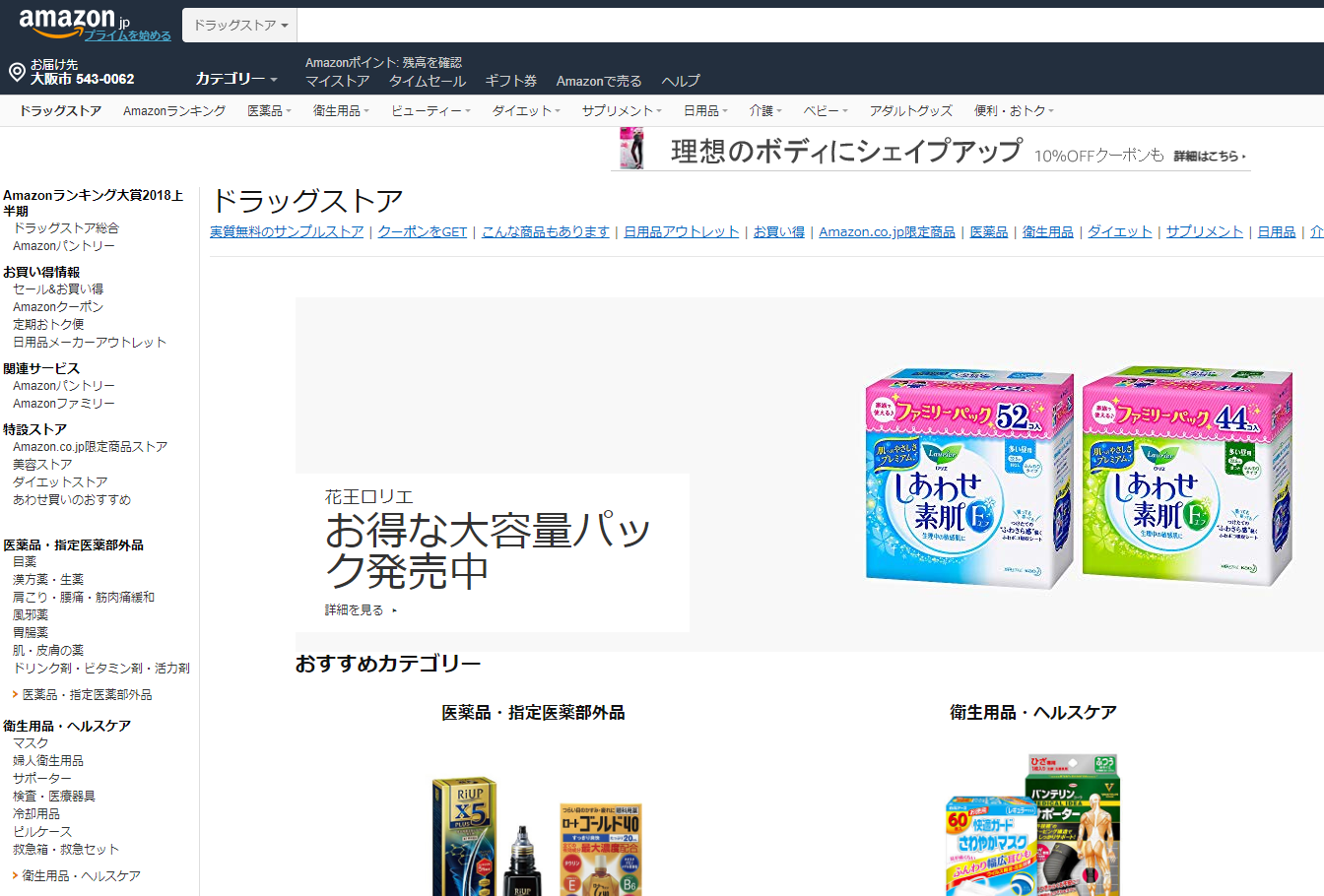Click the mask and supporter product image
The height and width of the screenshot is (896, 1324).
(x=1032, y=827)
